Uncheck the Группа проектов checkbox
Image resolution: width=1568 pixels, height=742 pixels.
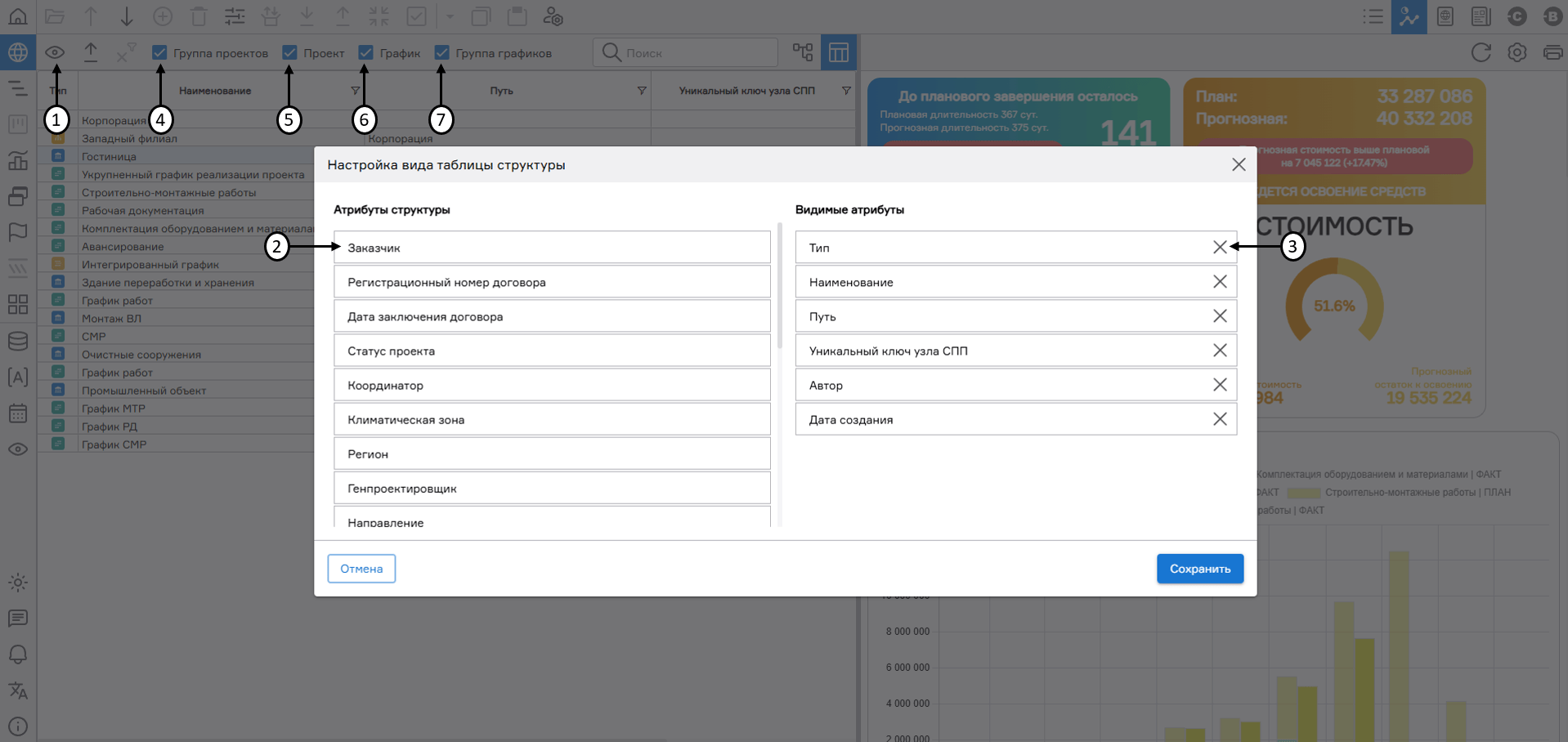click(160, 53)
